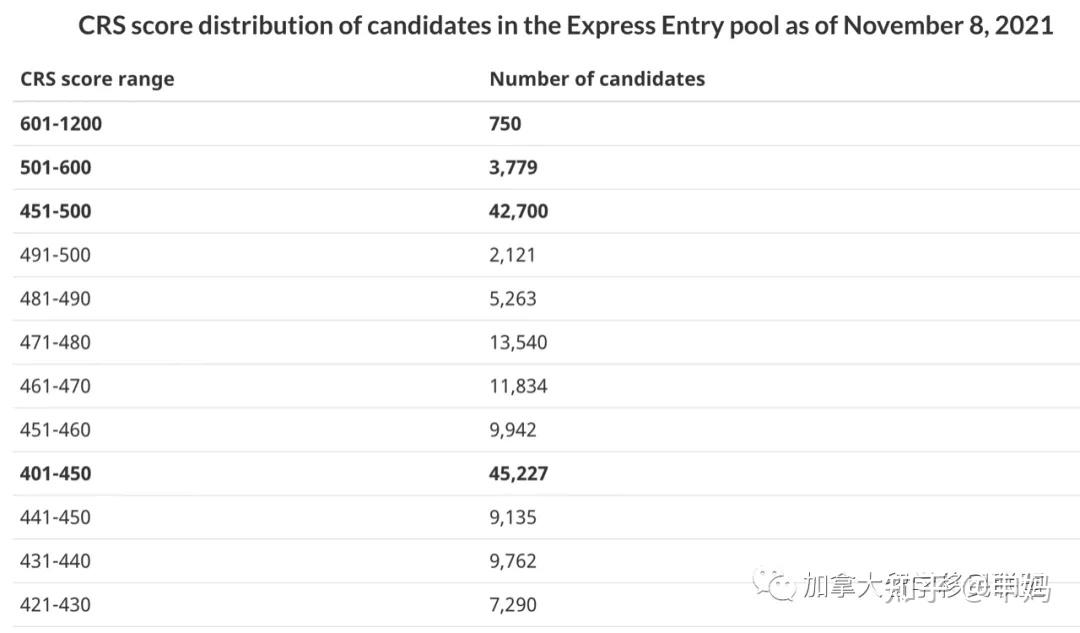Click the WeChat logo in the watermark
The image size is (1080, 633).
(775, 585)
